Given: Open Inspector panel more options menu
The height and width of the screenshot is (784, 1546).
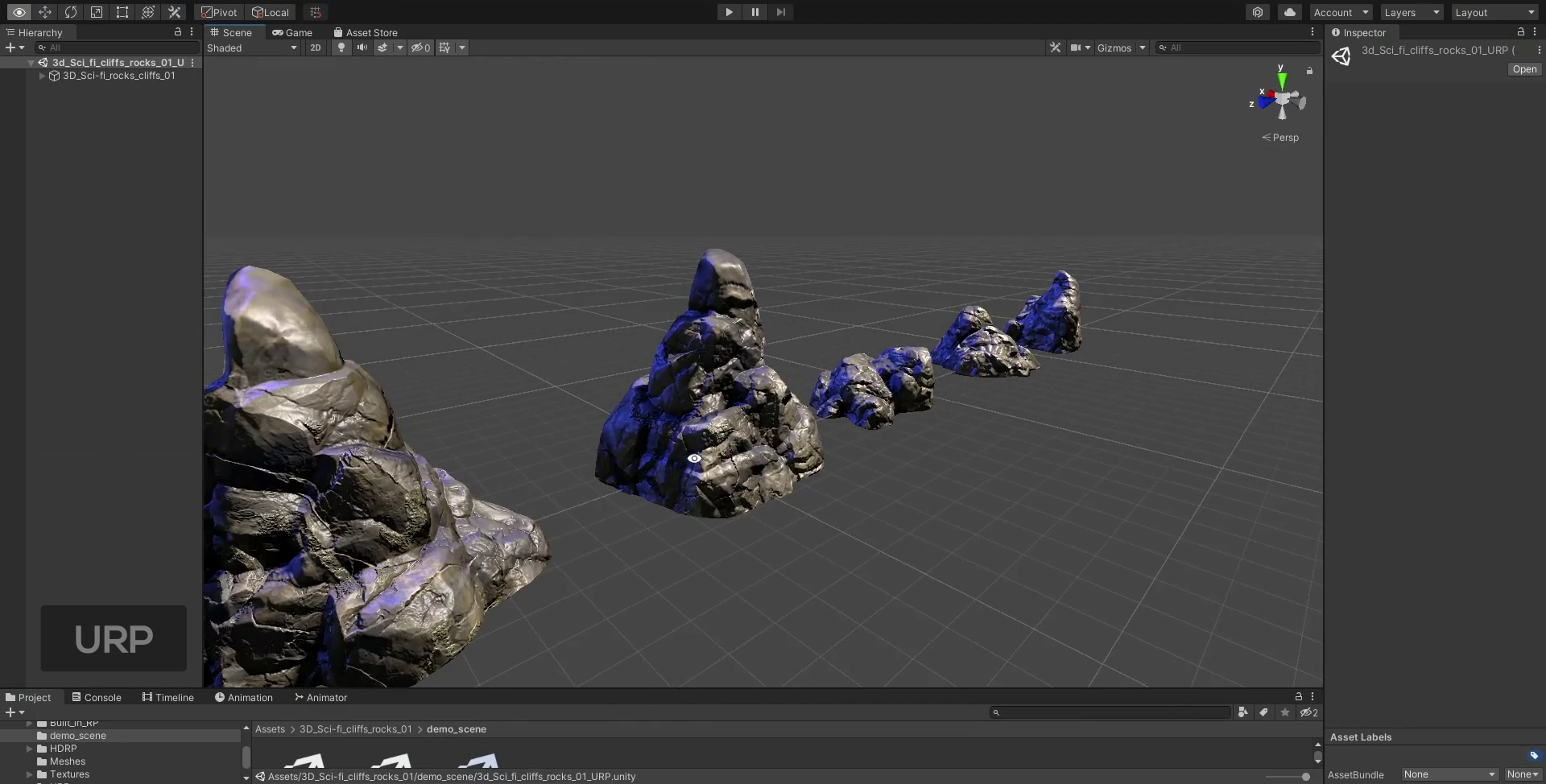Looking at the screenshot, I should click(x=1535, y=32).
